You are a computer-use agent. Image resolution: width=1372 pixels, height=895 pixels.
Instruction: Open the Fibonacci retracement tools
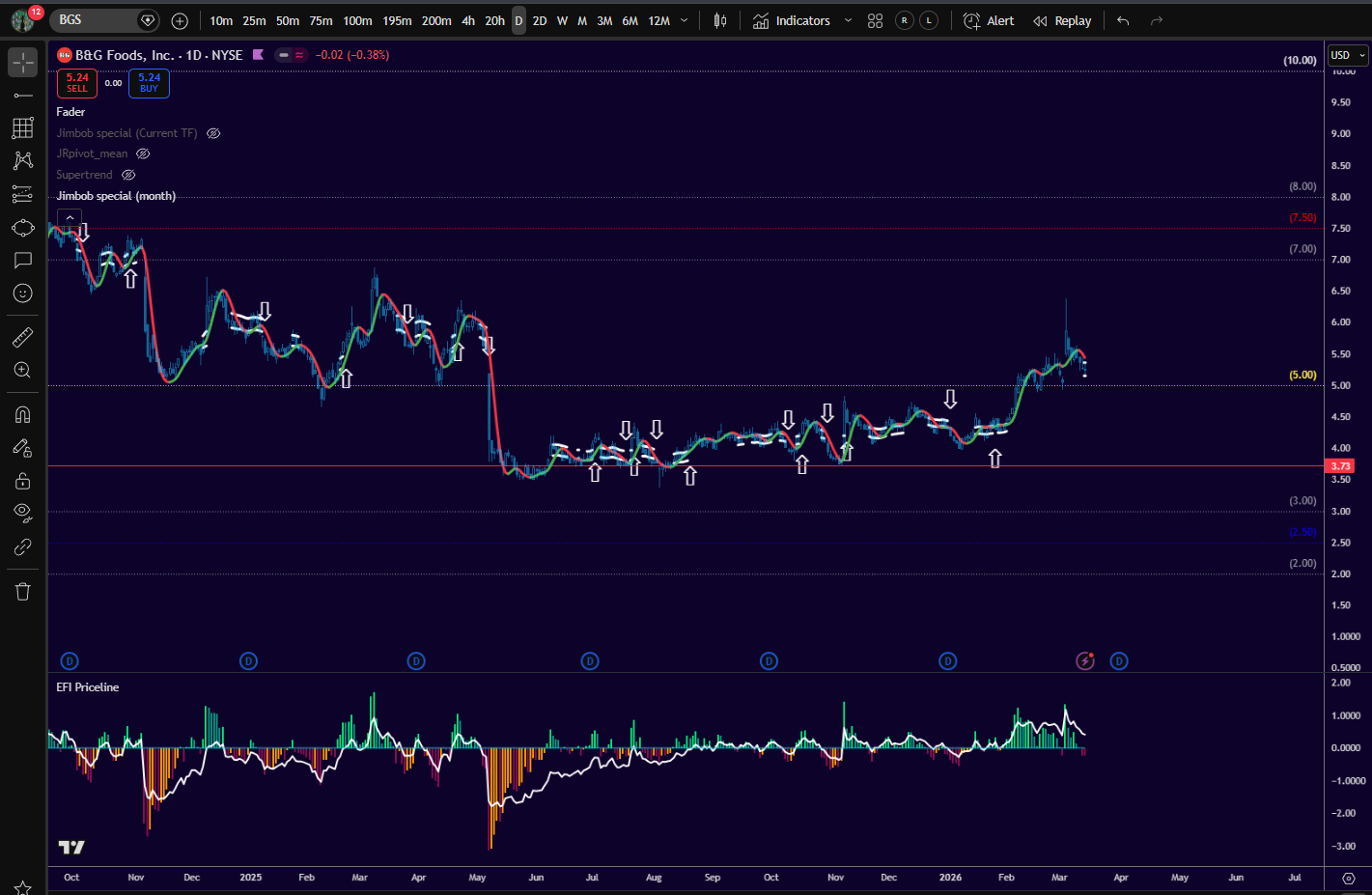(22, 127)
